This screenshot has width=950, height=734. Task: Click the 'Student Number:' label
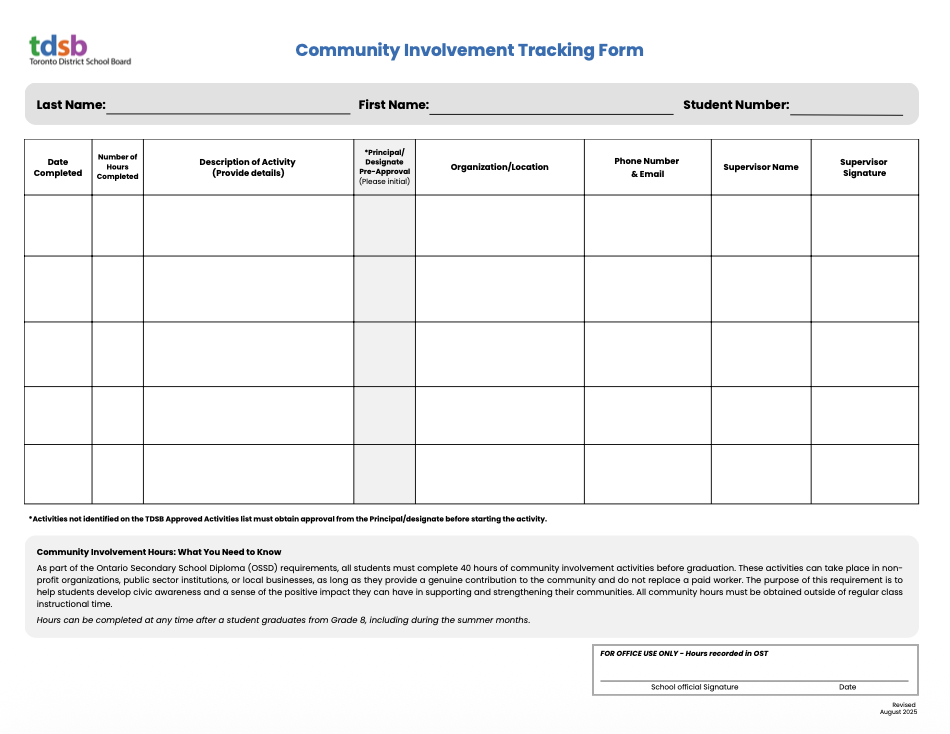tap(736, 105)
